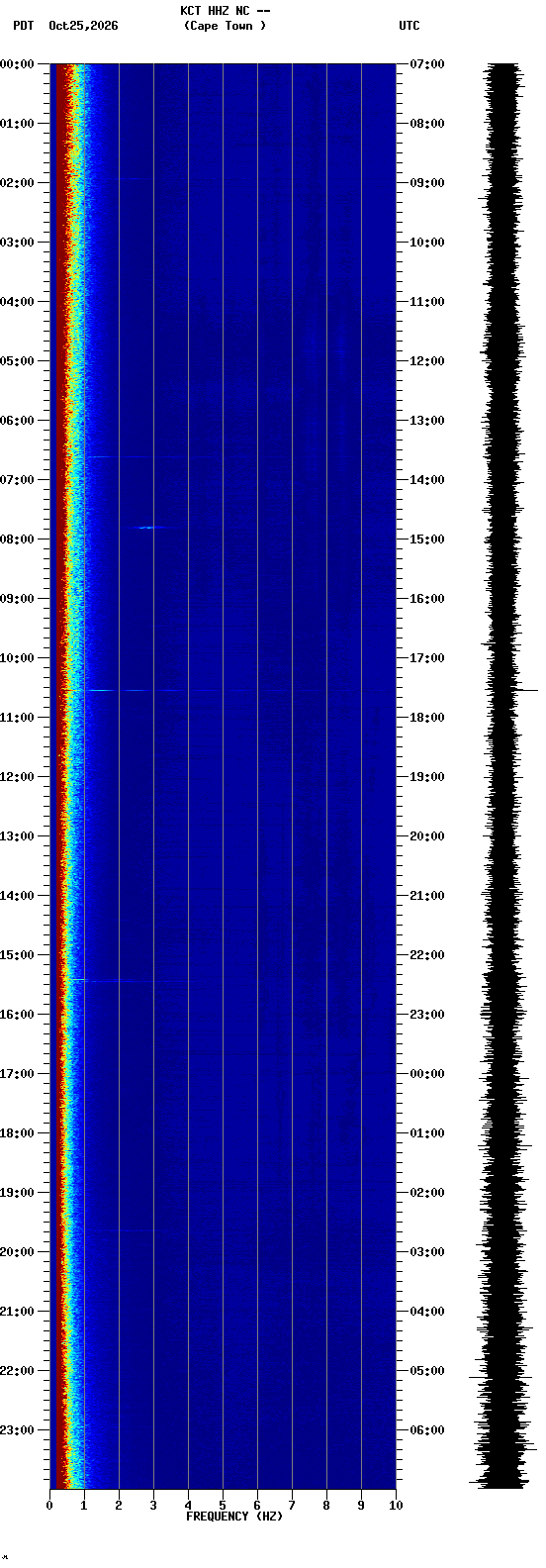
Task: Click the UTC time label '18:00'
Action: [x=427, y=718]
